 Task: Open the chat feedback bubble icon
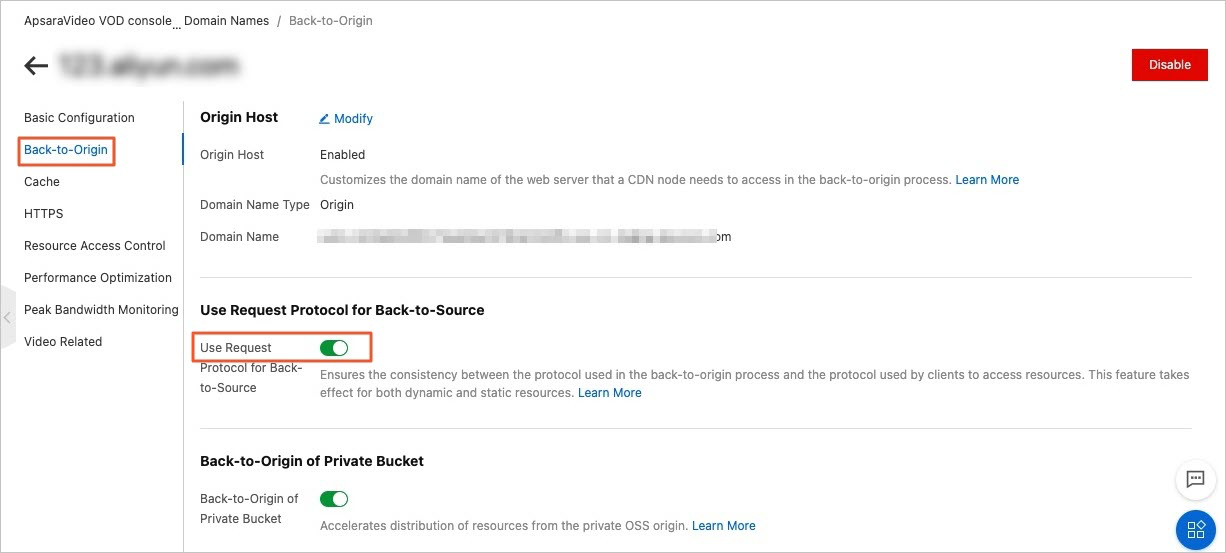pyautogui.click(x=1195, y=479)
